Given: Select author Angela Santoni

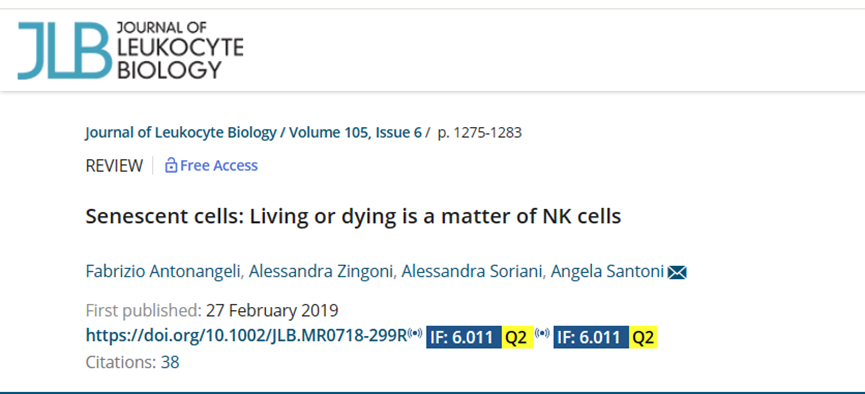Looking at the screenshot, I should point(606,272).
